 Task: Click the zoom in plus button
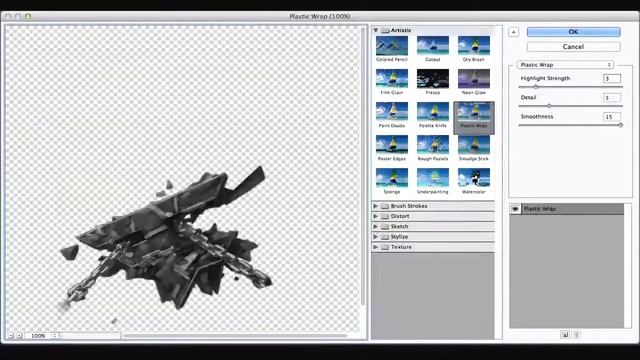(x=19, y=336)
